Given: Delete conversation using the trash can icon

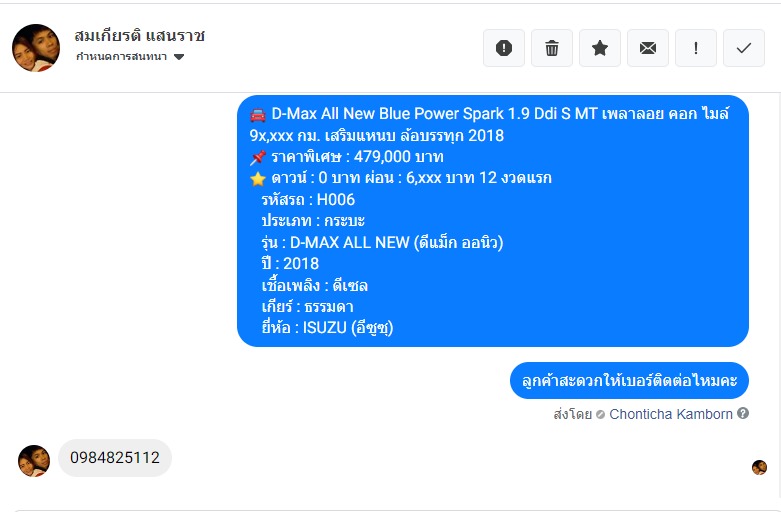Looking at the screenshot, I should point(552,48).
